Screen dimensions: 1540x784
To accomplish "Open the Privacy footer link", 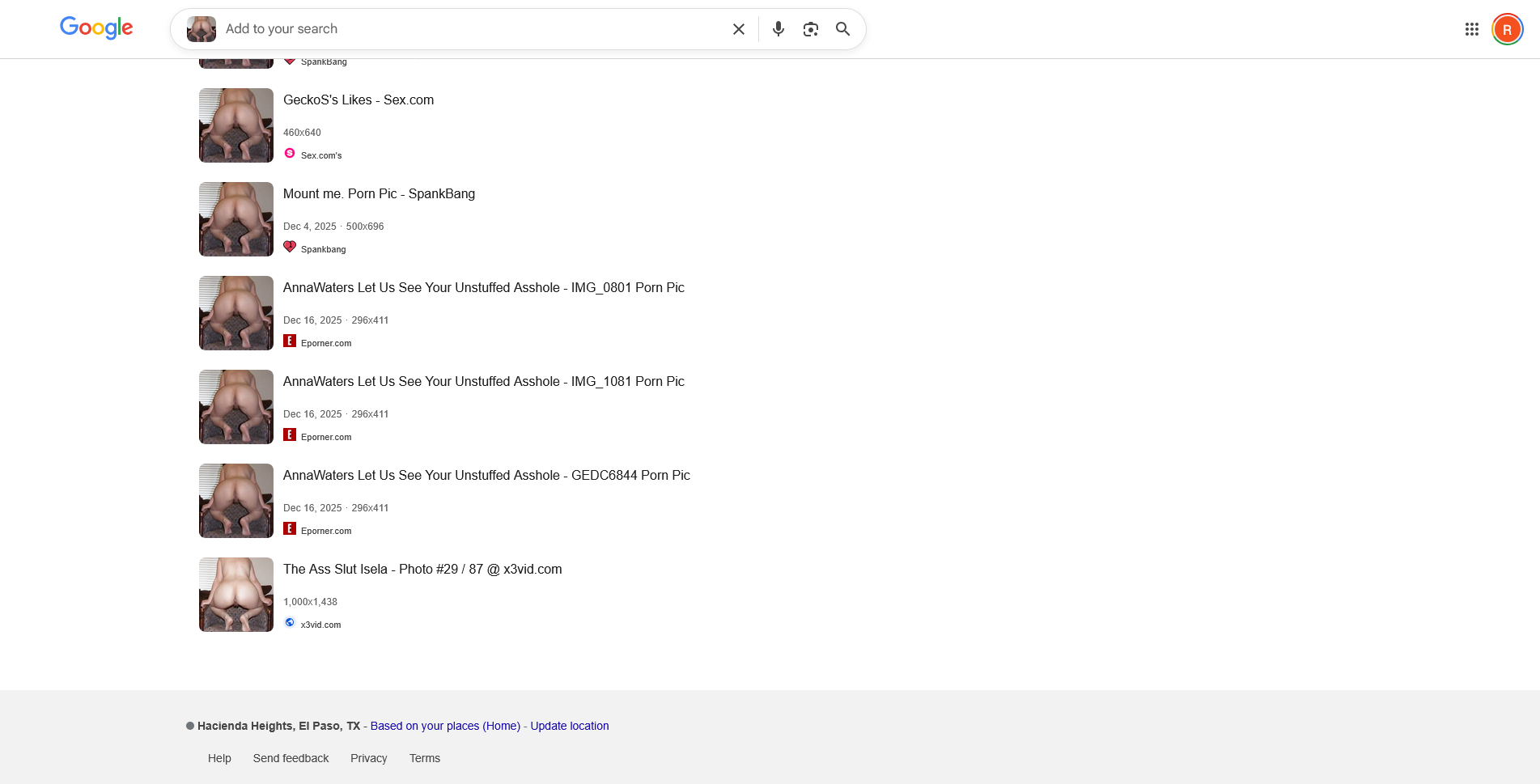I will tap(368, 758).
